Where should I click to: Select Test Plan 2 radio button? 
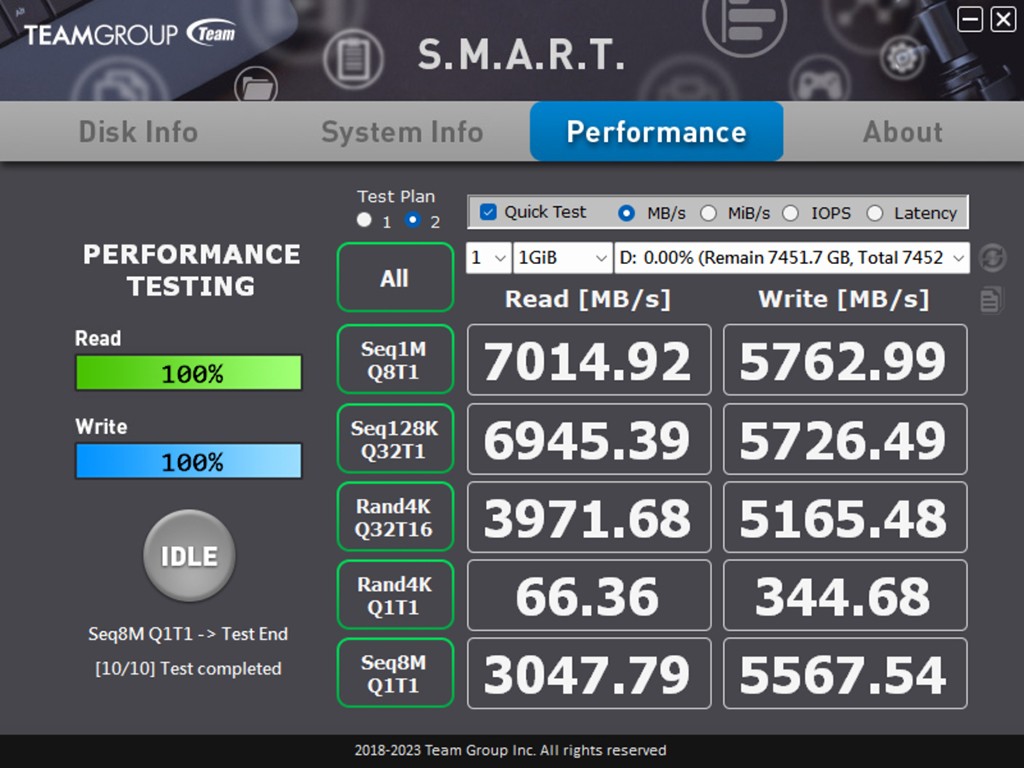pyautogui.click(x=413, y=220)
